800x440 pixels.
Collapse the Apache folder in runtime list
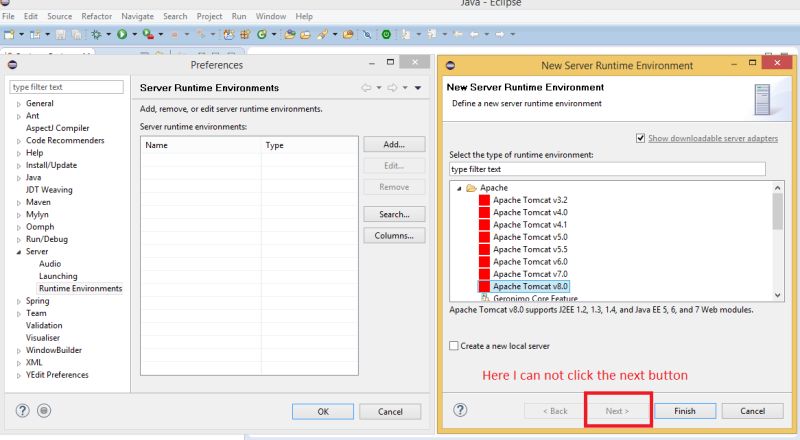point(459,188)
